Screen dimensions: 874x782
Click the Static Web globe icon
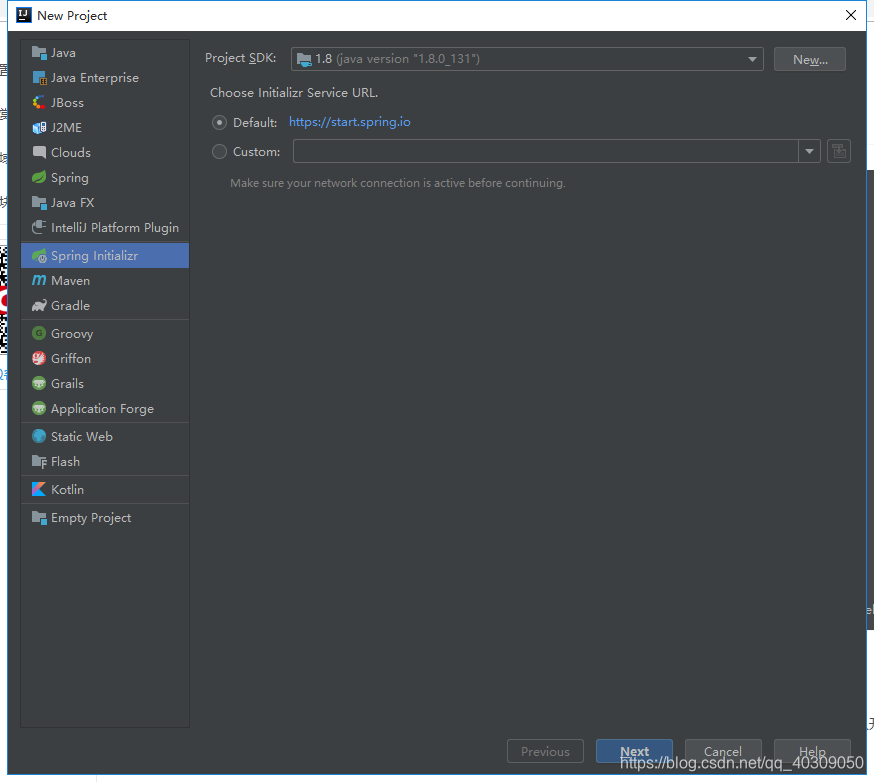point(39,436)
